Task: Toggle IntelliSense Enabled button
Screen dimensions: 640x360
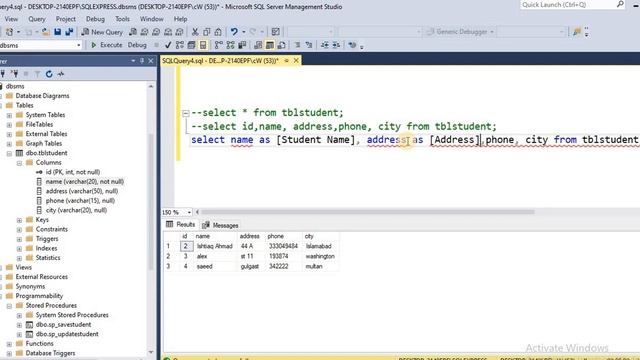Action: coord(203,45)
